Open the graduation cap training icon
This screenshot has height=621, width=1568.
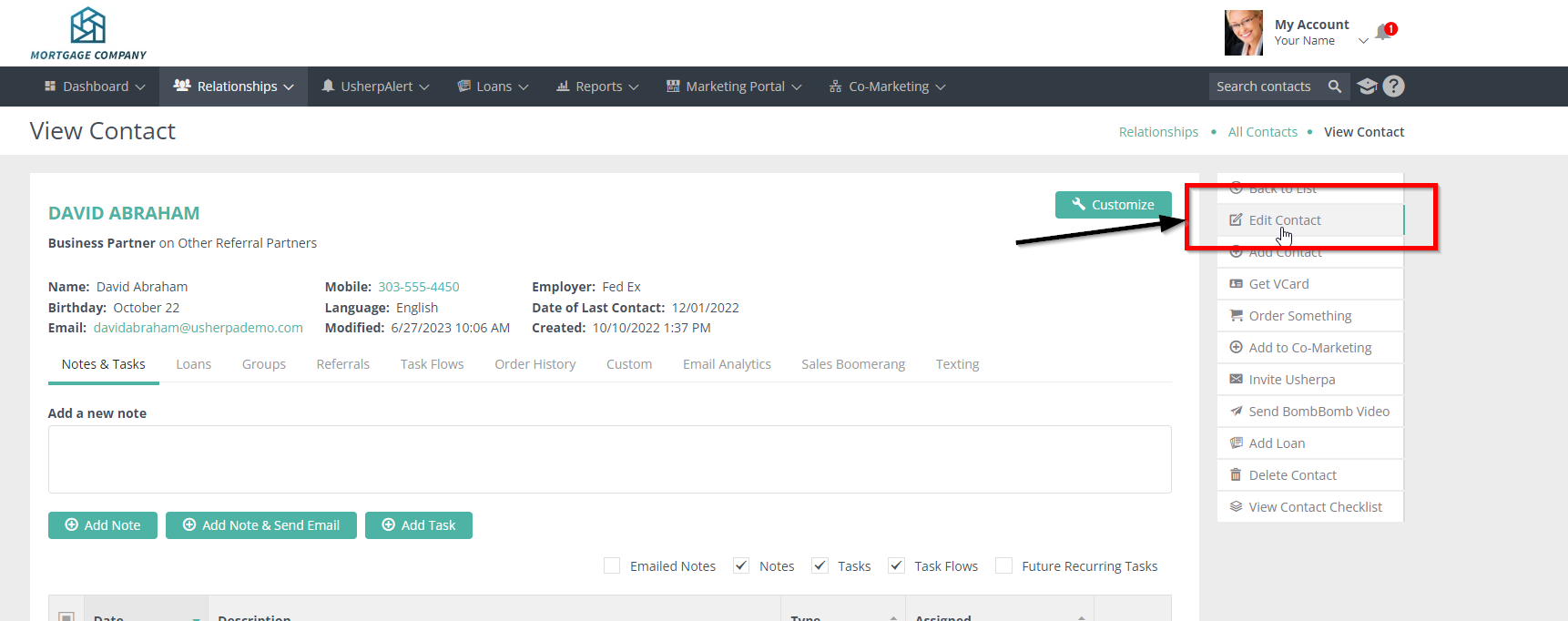point(1367,87)
